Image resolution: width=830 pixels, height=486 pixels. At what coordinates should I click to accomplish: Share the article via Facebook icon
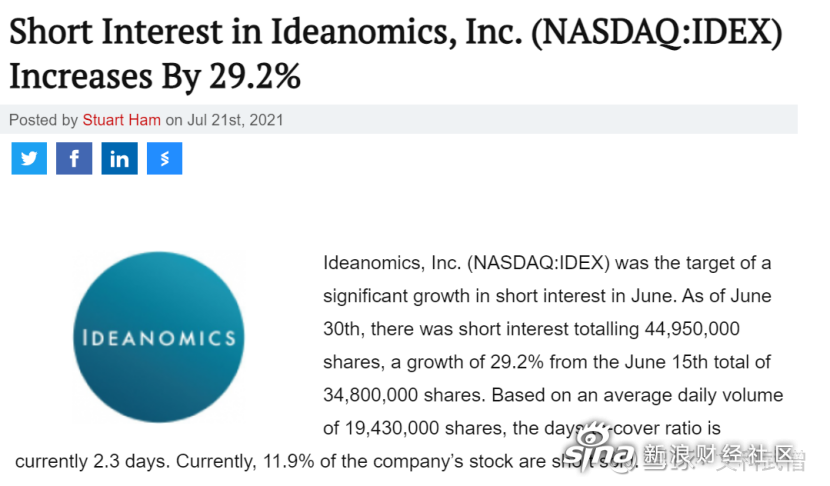click(x=74, y=158)
